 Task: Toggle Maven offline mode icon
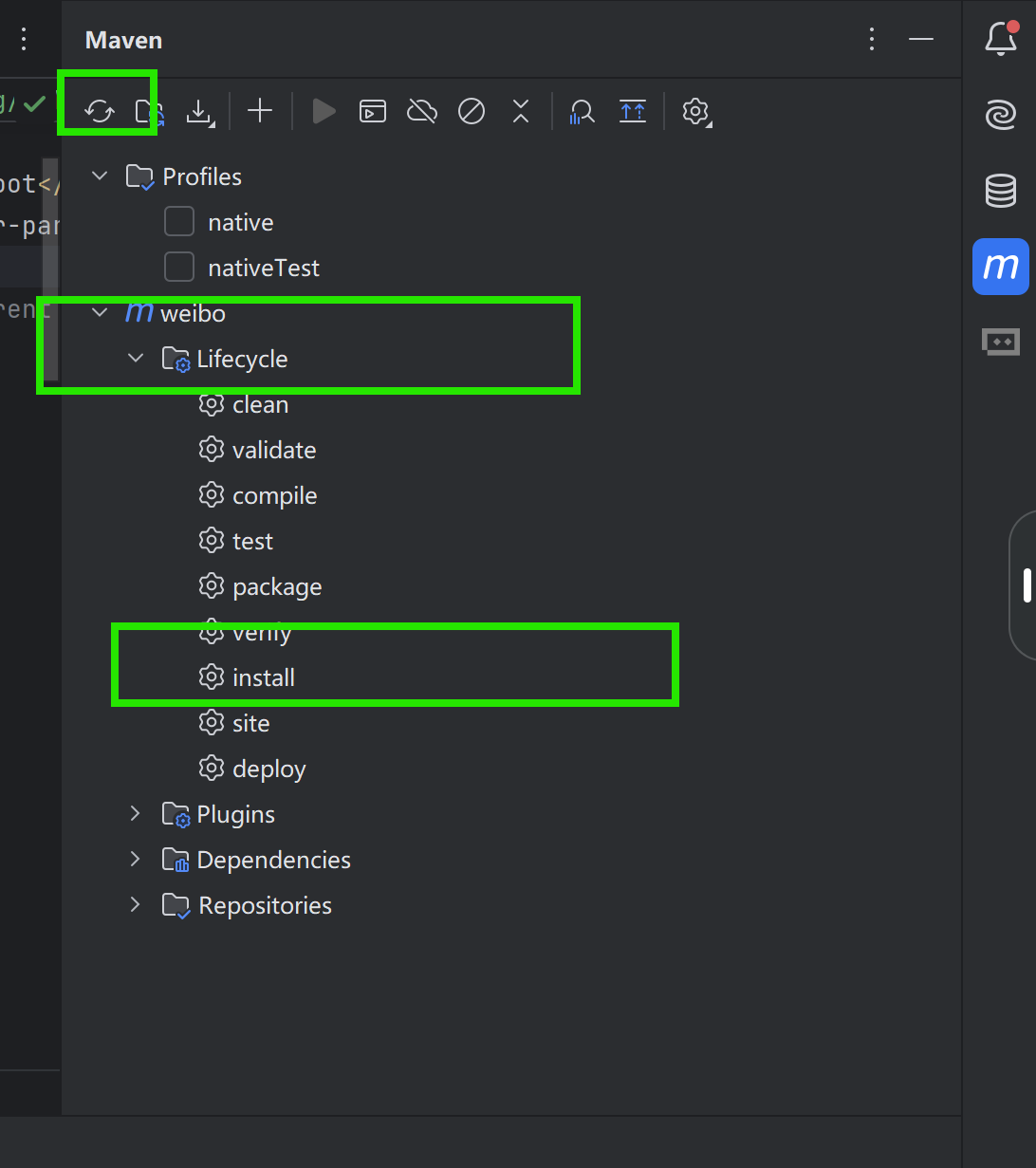coord(422,111)
